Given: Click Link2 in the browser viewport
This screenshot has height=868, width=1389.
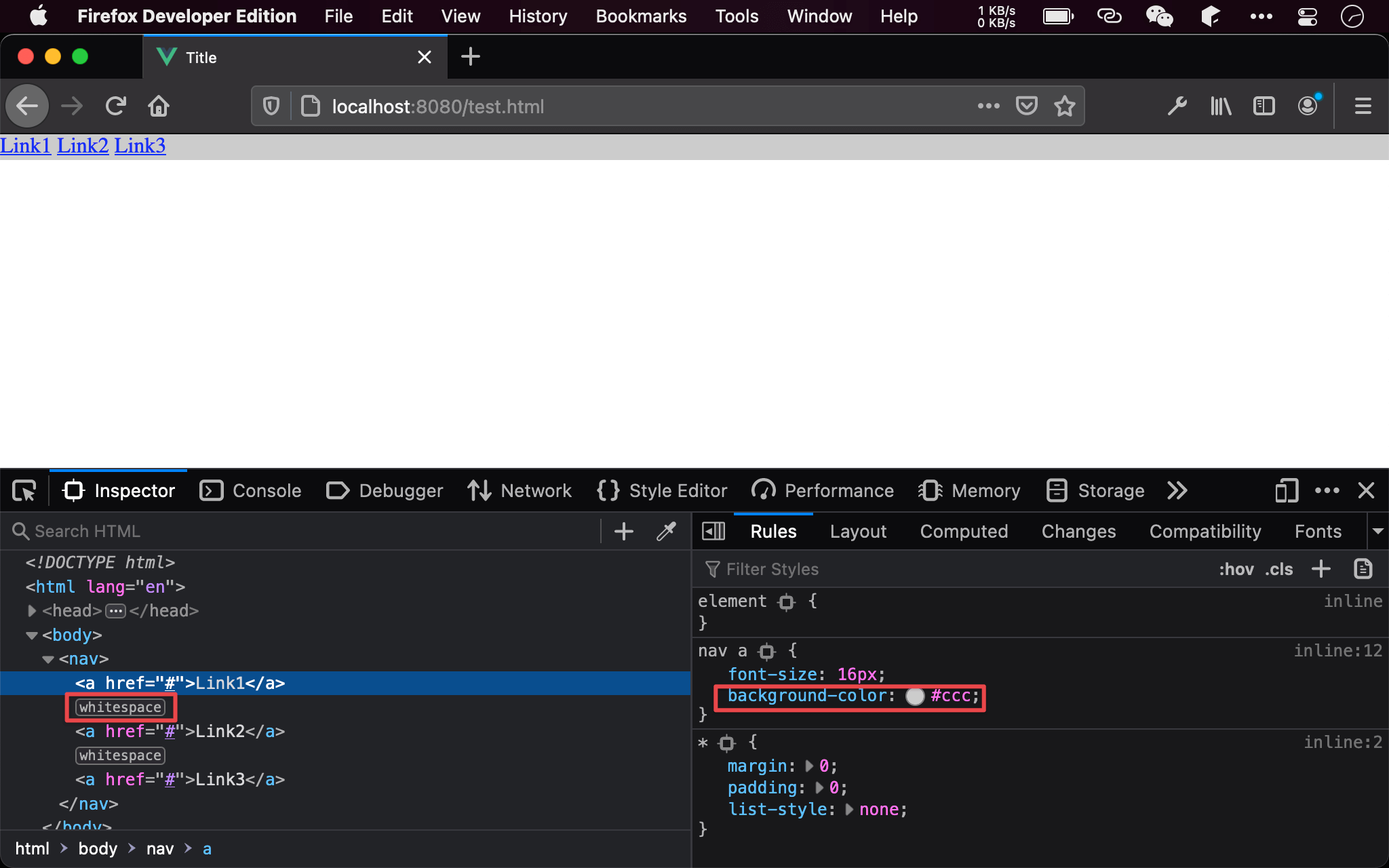Looking at the screenshot, I should (82, 146).
